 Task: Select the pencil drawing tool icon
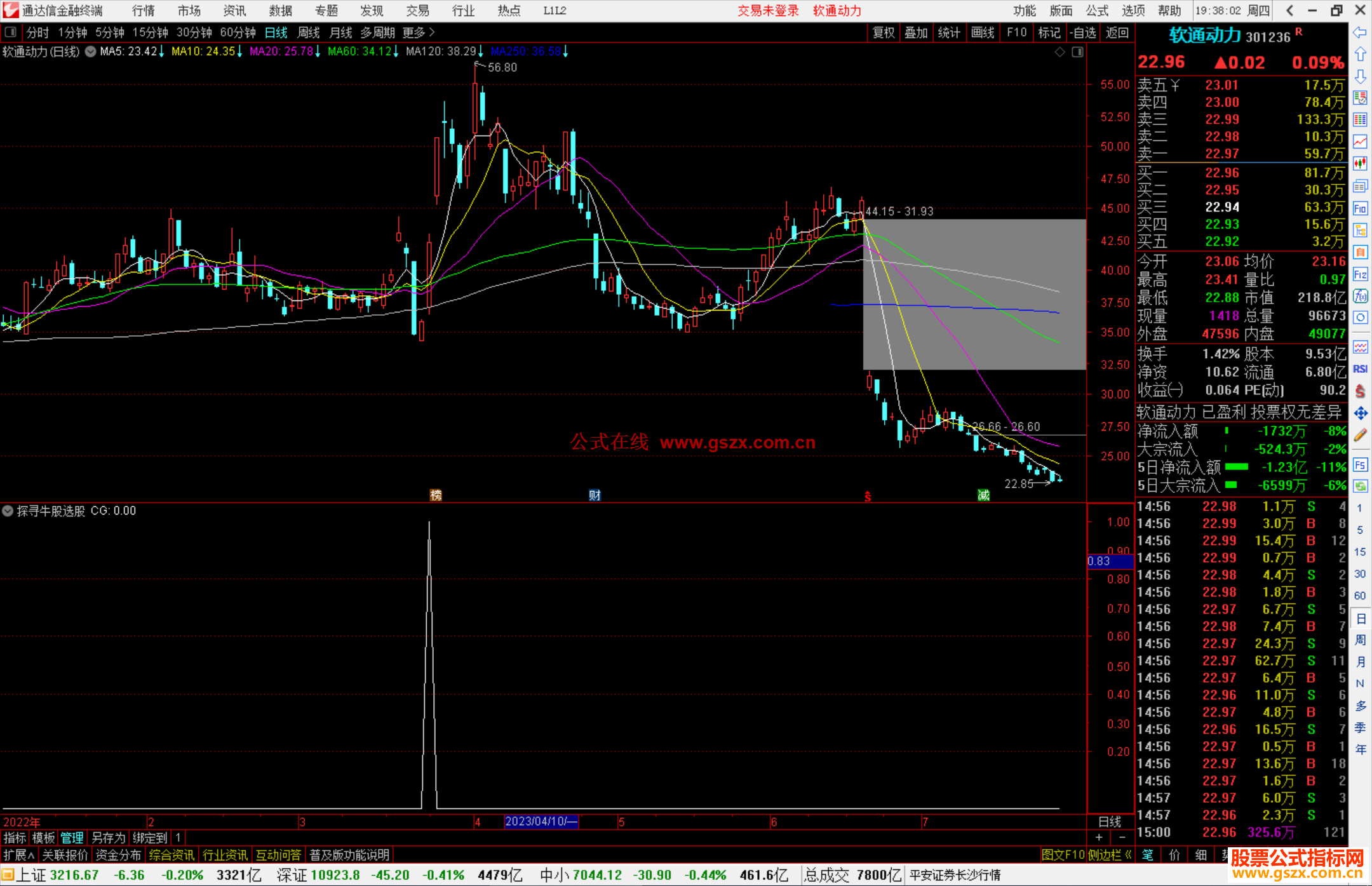pyautogui.click(x=1360, y=435)
